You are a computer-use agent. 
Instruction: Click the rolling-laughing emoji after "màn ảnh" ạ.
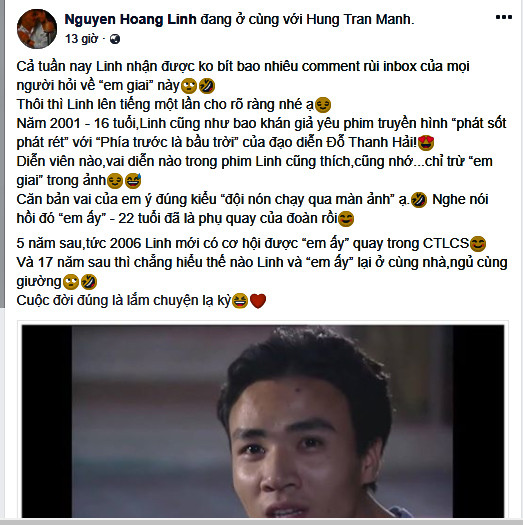tap(419, 200)
